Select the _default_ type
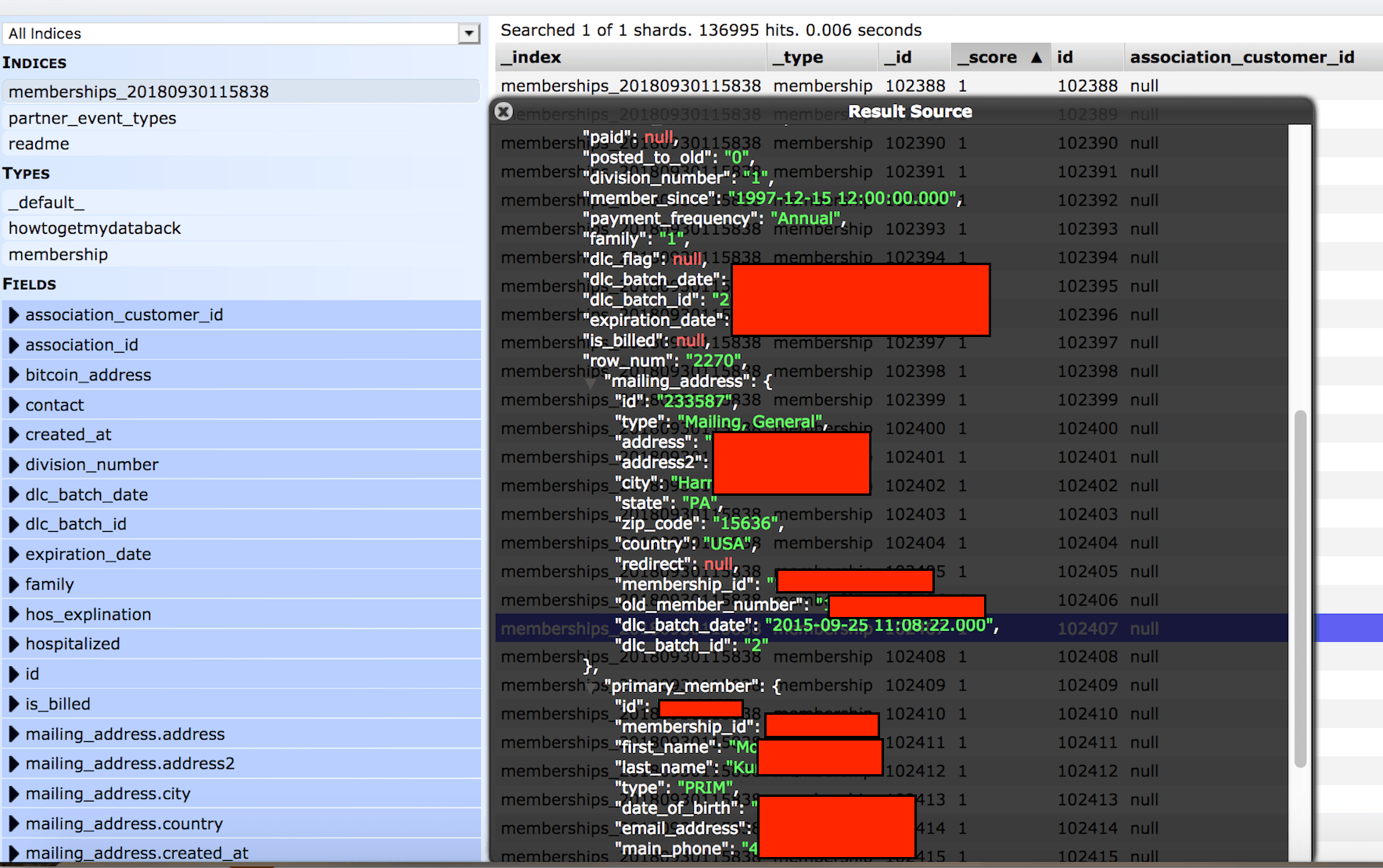The image size is (1383, 868). point(241,203)
